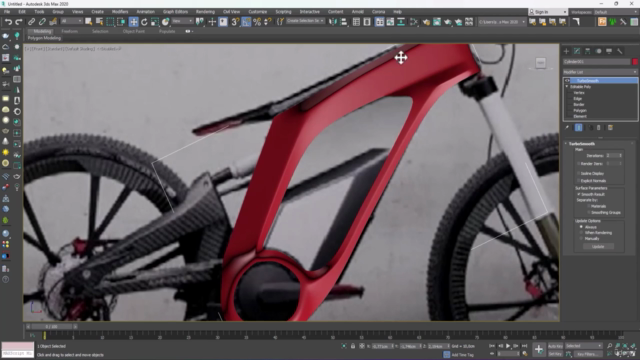The width and height of the screenshot is (640, 360).
Task: Click the Iterations value field
Action: tap(611, 156)
